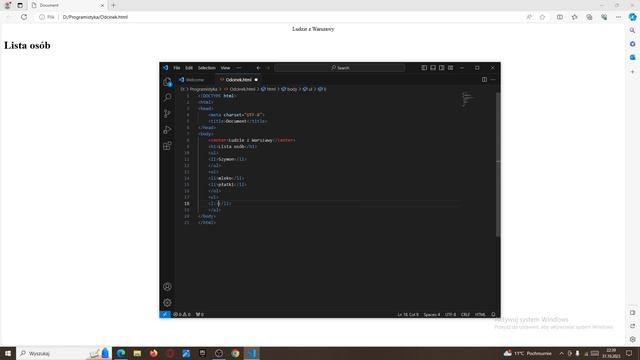This screenshot has width=640, height=360.
Task: Open Source Control view in the activity bar
Action: (167, 113)
